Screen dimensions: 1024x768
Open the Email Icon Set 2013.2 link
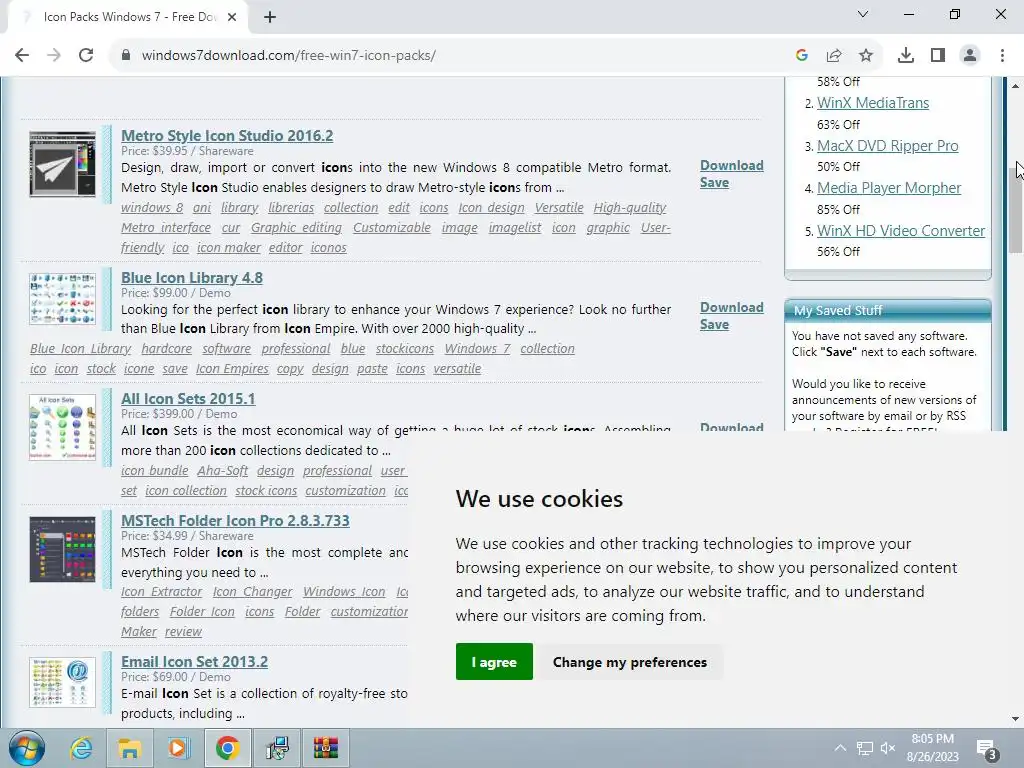pyautogui.click(x=195, y=662)
